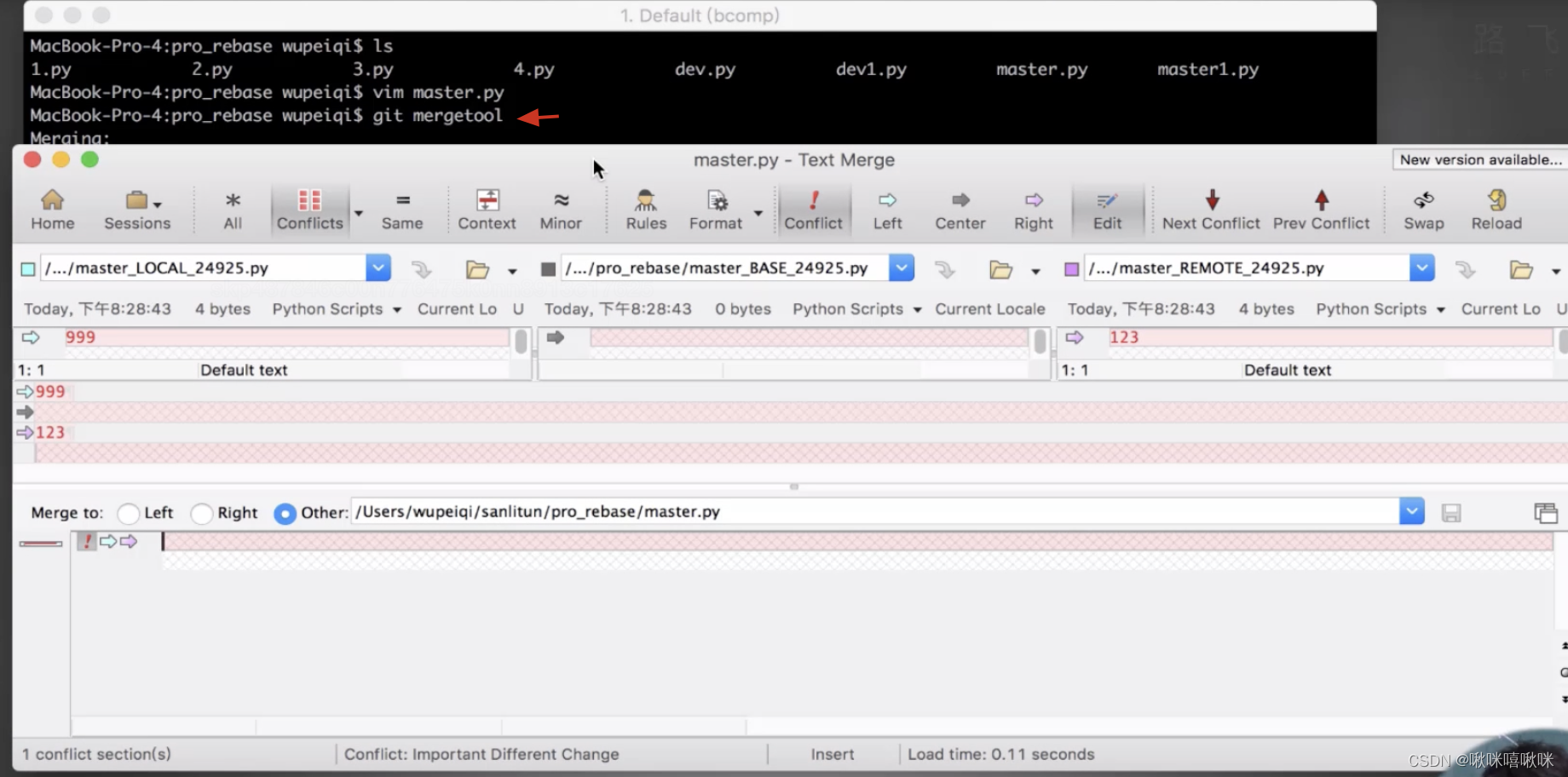
Task: Expand the Sessions dropdown arrow
Action: pos(157,204)
